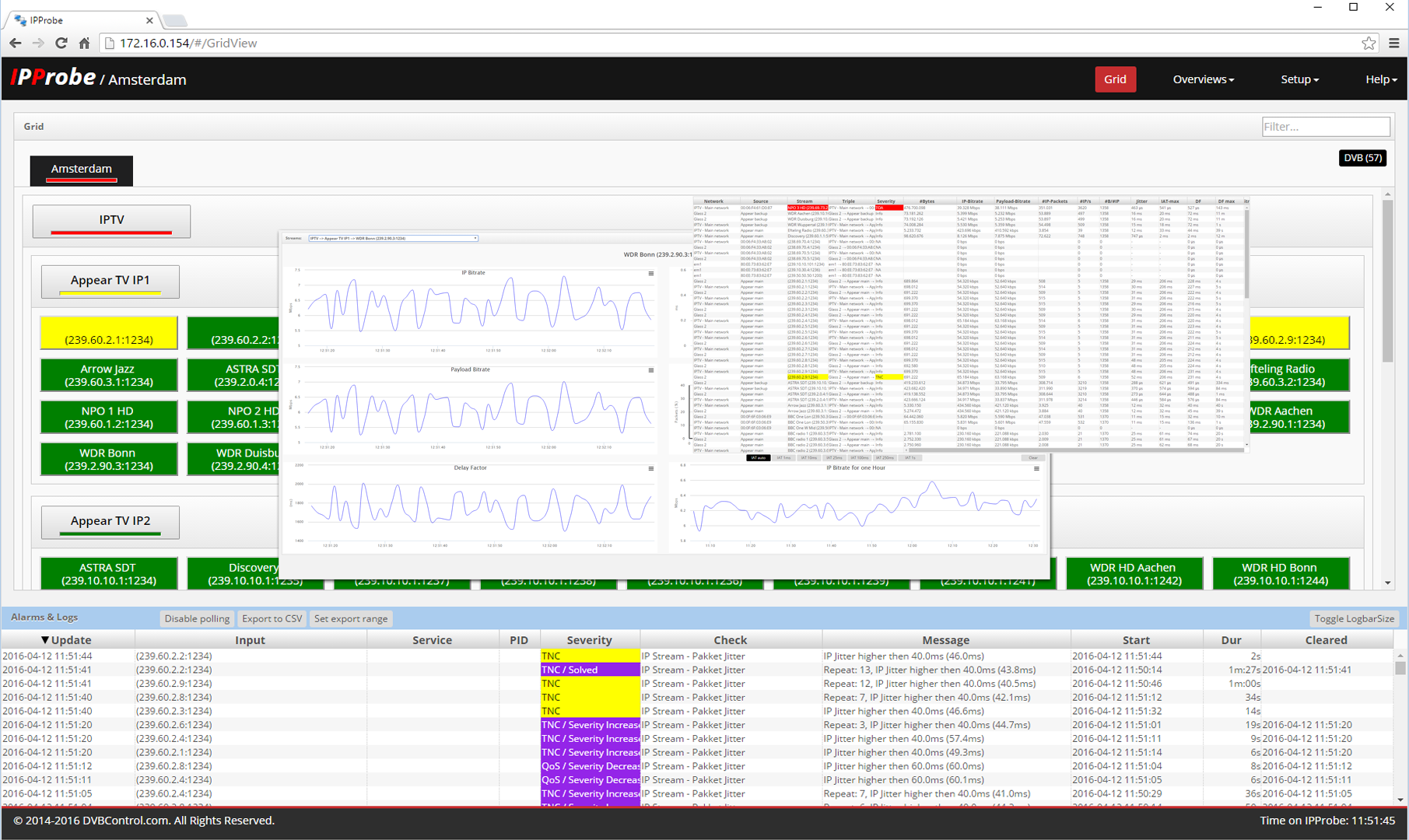Expand the Setup dropdown menu

click(1299, 79)
